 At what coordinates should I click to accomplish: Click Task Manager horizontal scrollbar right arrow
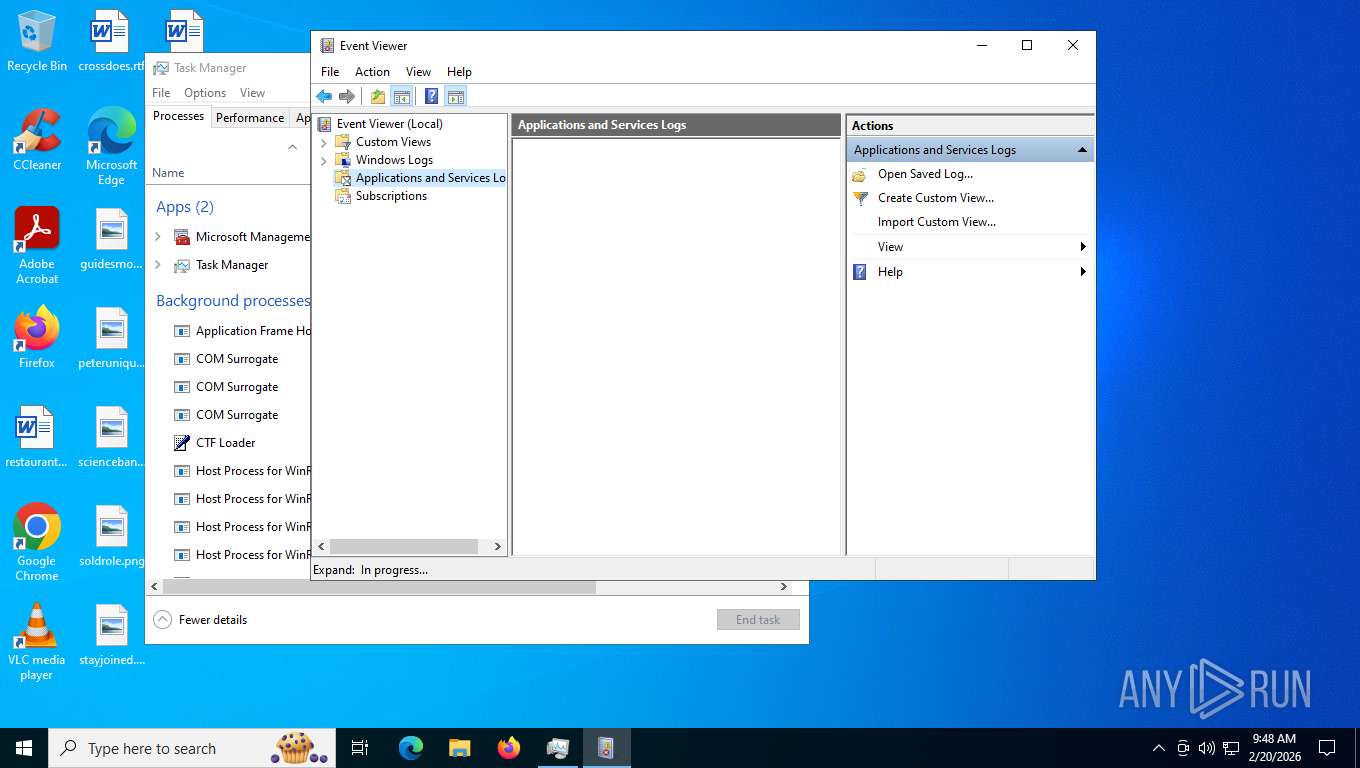pyautogui.click(x=784, y=587)
